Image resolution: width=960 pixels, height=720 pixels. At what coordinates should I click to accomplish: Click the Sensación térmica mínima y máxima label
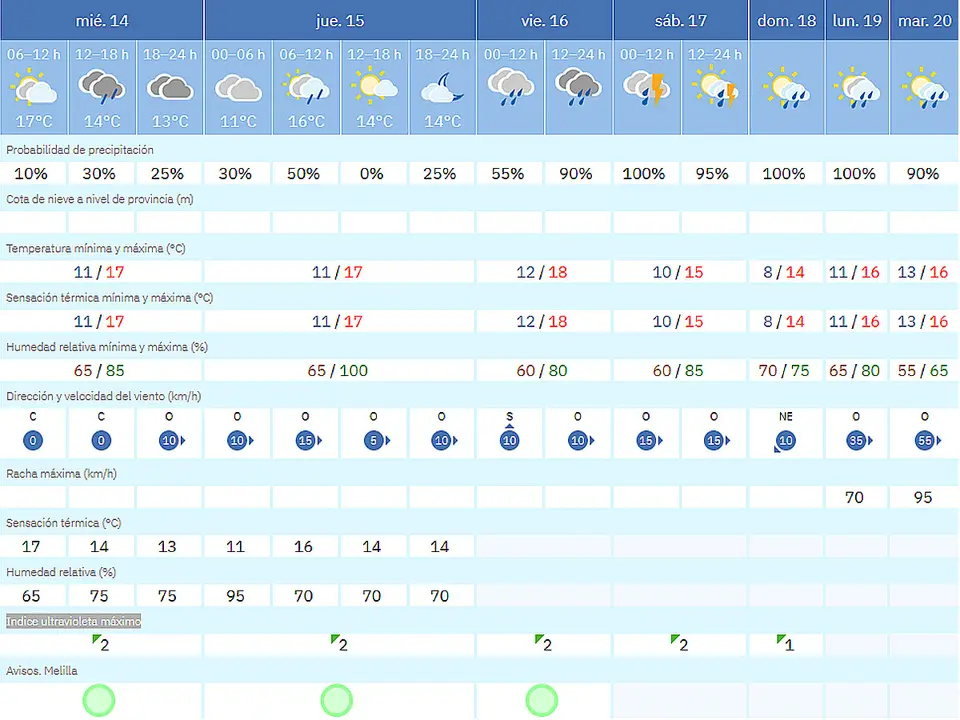pos(110,298)
